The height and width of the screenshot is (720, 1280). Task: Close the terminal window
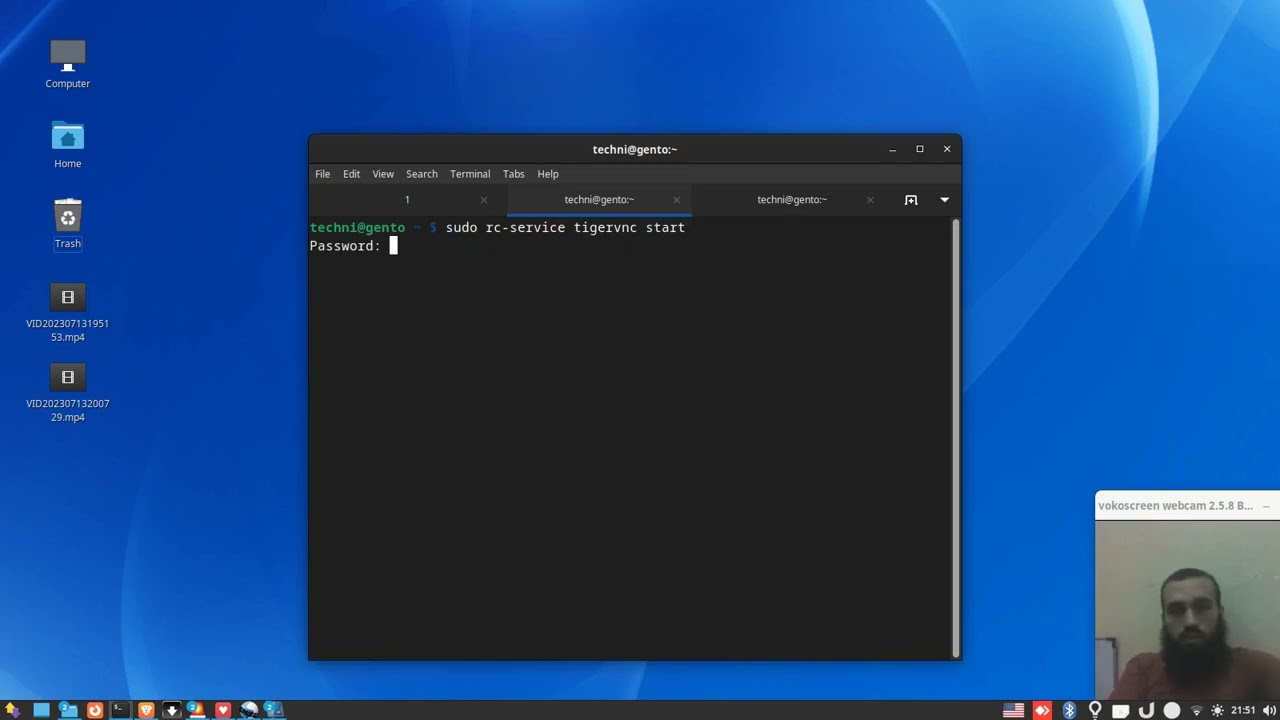[947, 149]
